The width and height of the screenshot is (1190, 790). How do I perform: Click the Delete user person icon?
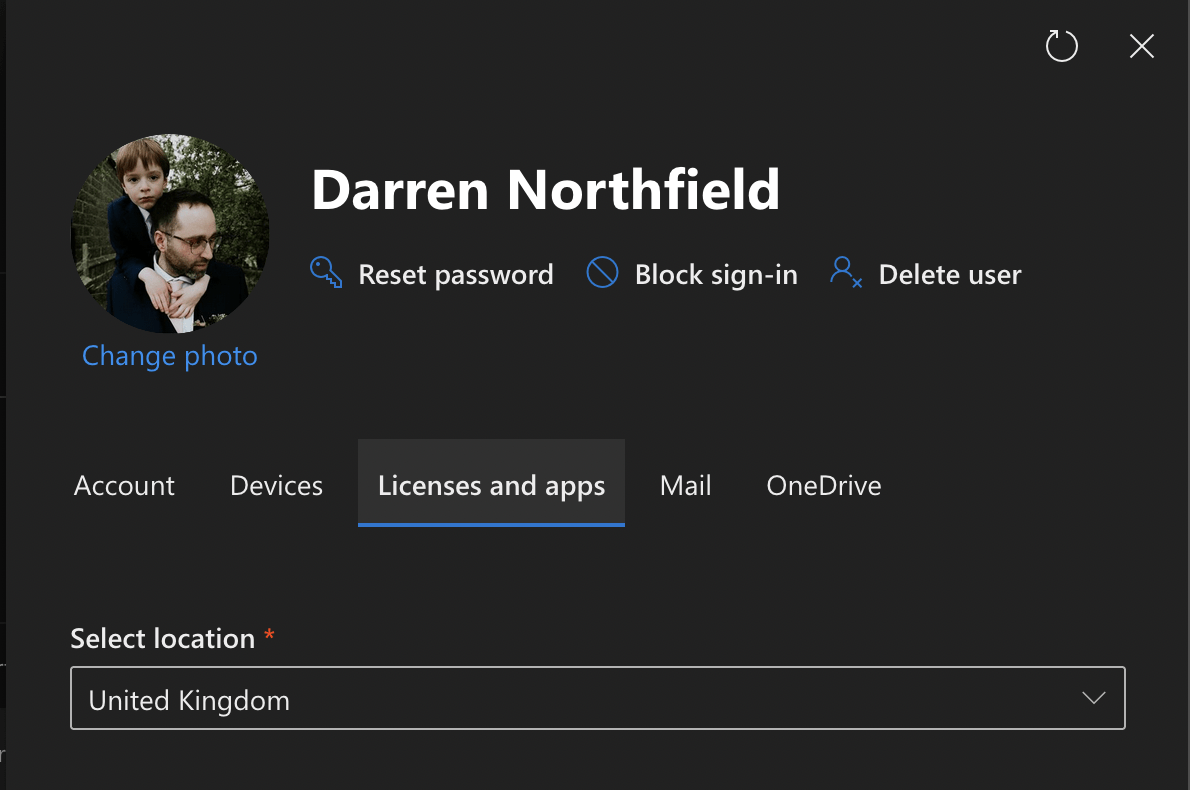click(845, 273)
